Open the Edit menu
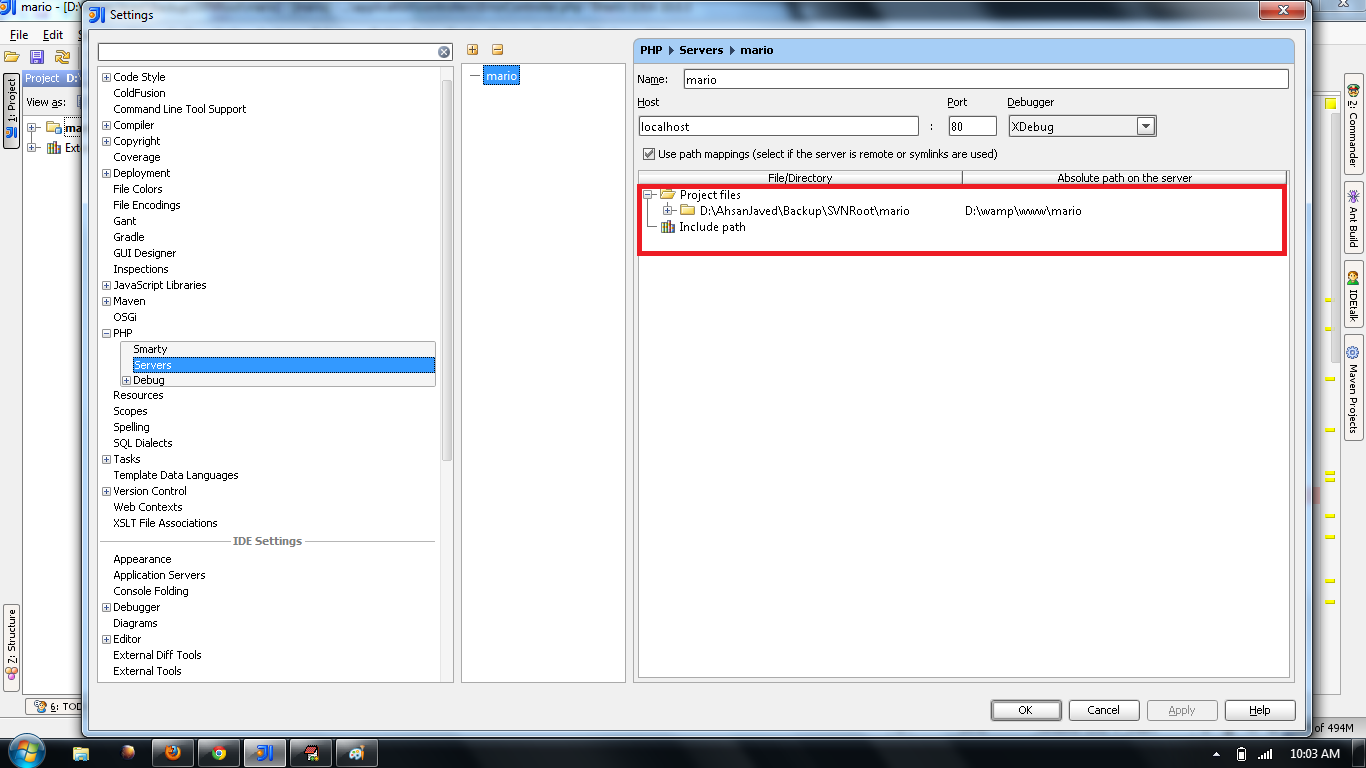 [52, 34]
